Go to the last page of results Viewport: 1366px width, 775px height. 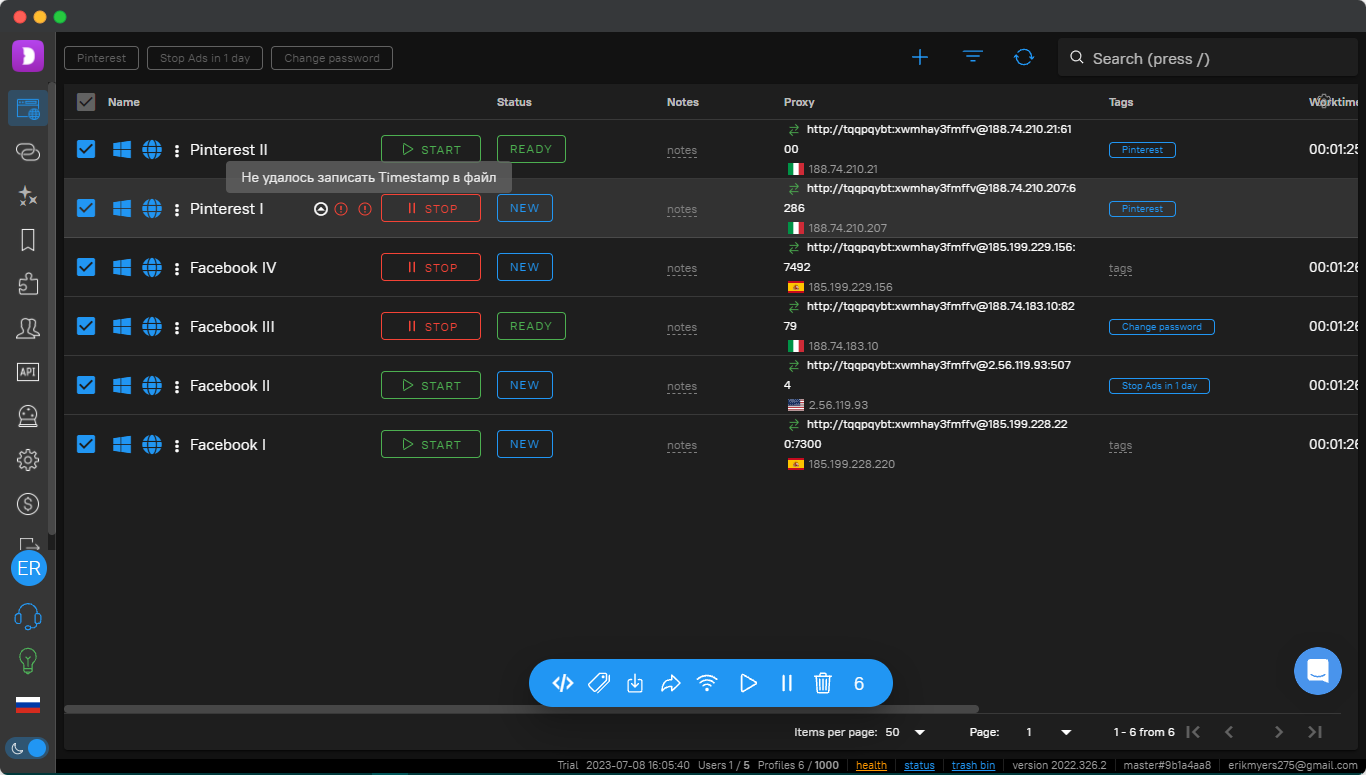pos(1315,732)
